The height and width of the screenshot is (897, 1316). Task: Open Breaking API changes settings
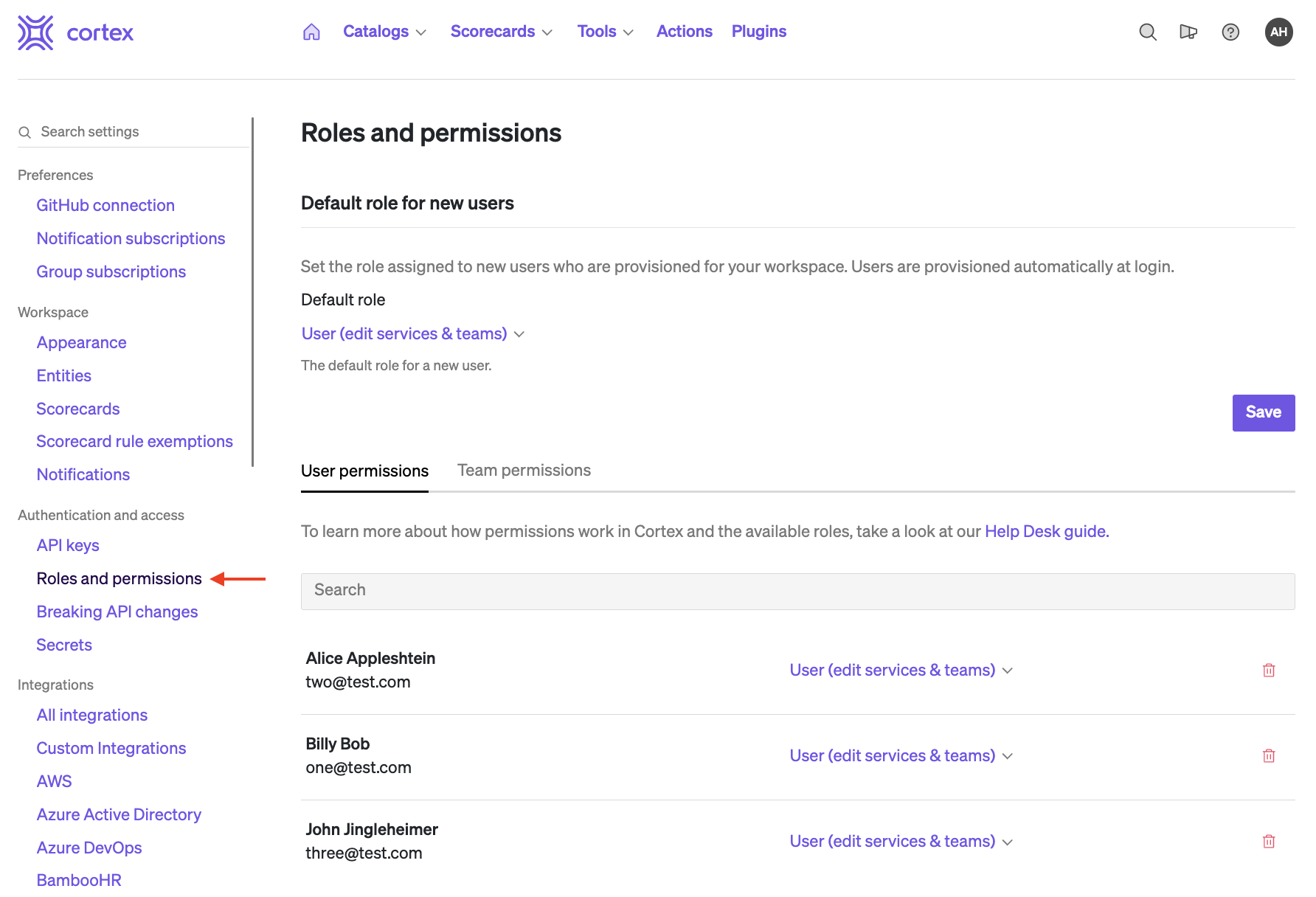[x=117, y=612]
